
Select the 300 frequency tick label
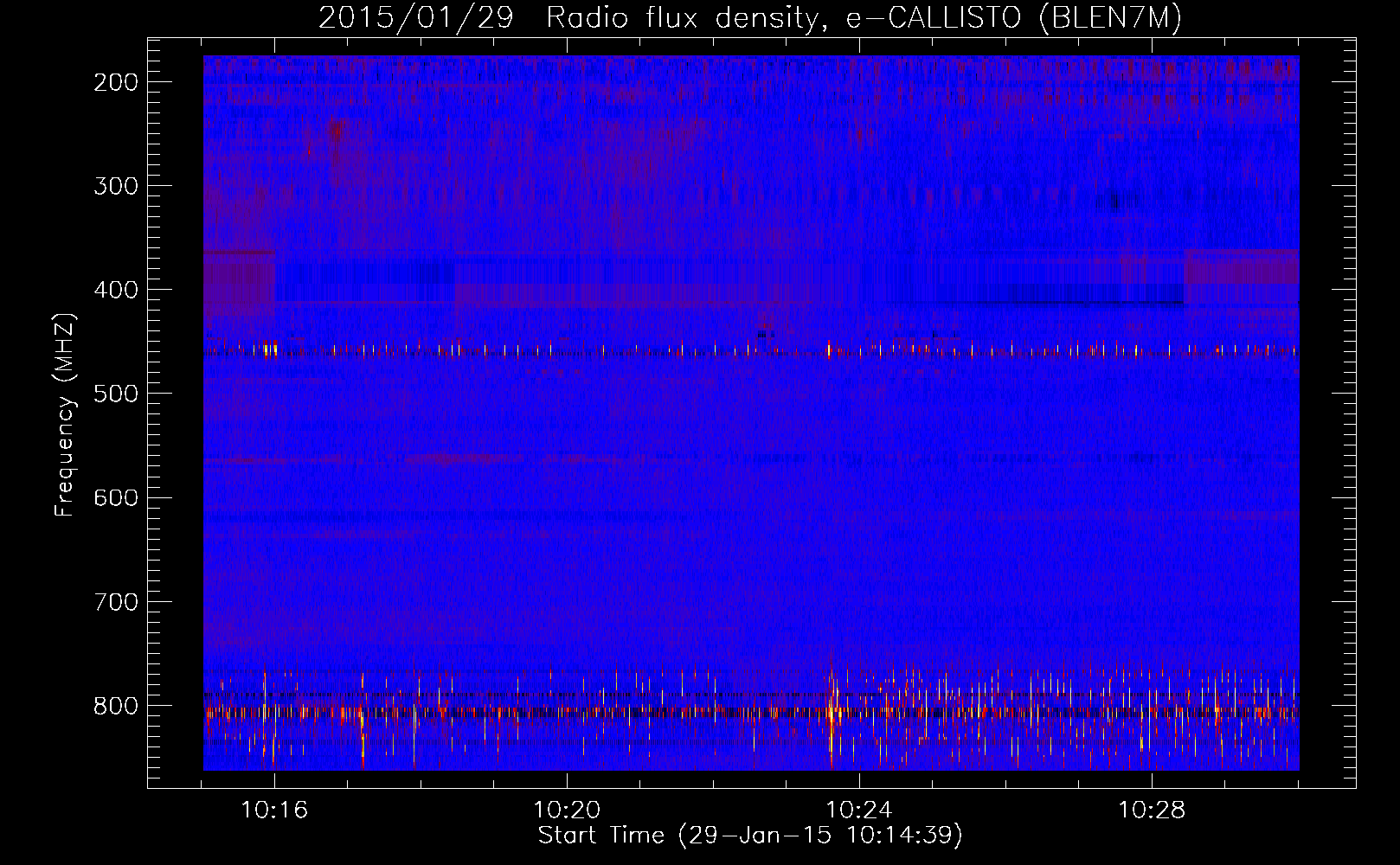[x=116, y=186]
